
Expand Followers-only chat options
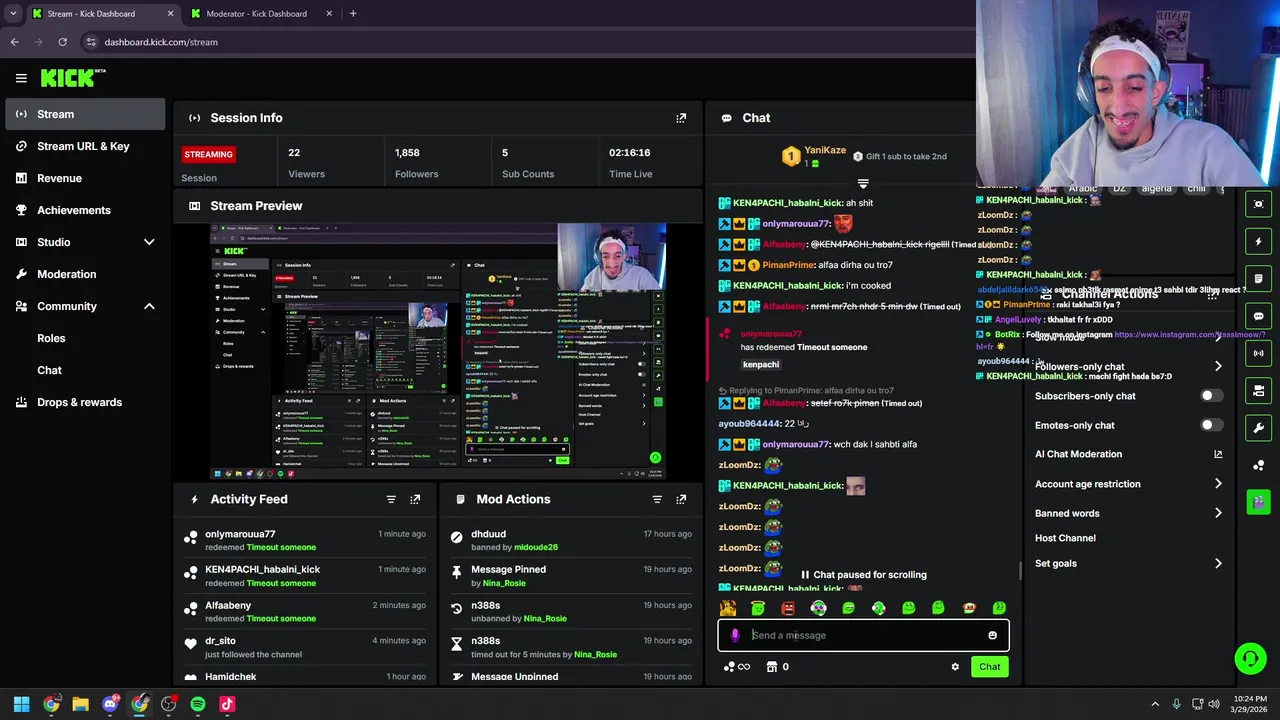coord(1217,367)
